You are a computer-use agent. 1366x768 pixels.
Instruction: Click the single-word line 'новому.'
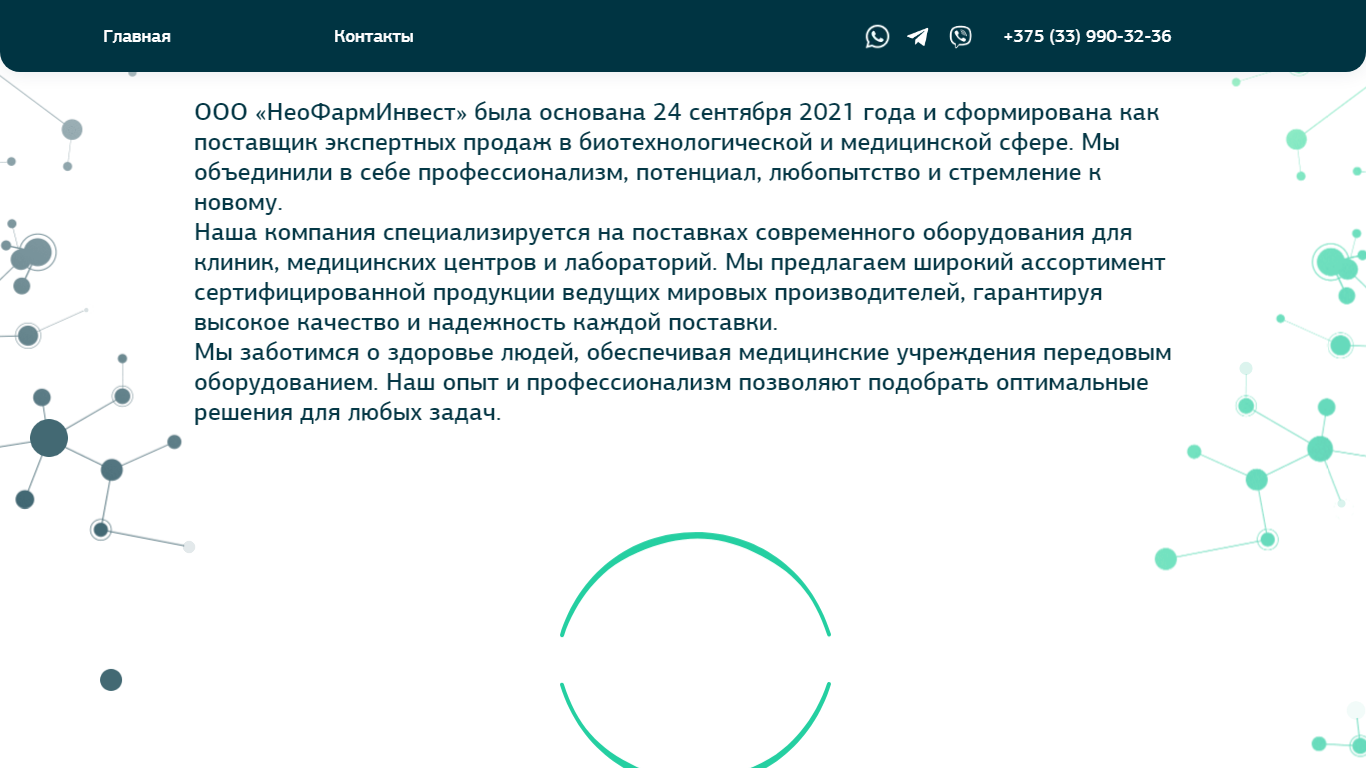[238, 203]
